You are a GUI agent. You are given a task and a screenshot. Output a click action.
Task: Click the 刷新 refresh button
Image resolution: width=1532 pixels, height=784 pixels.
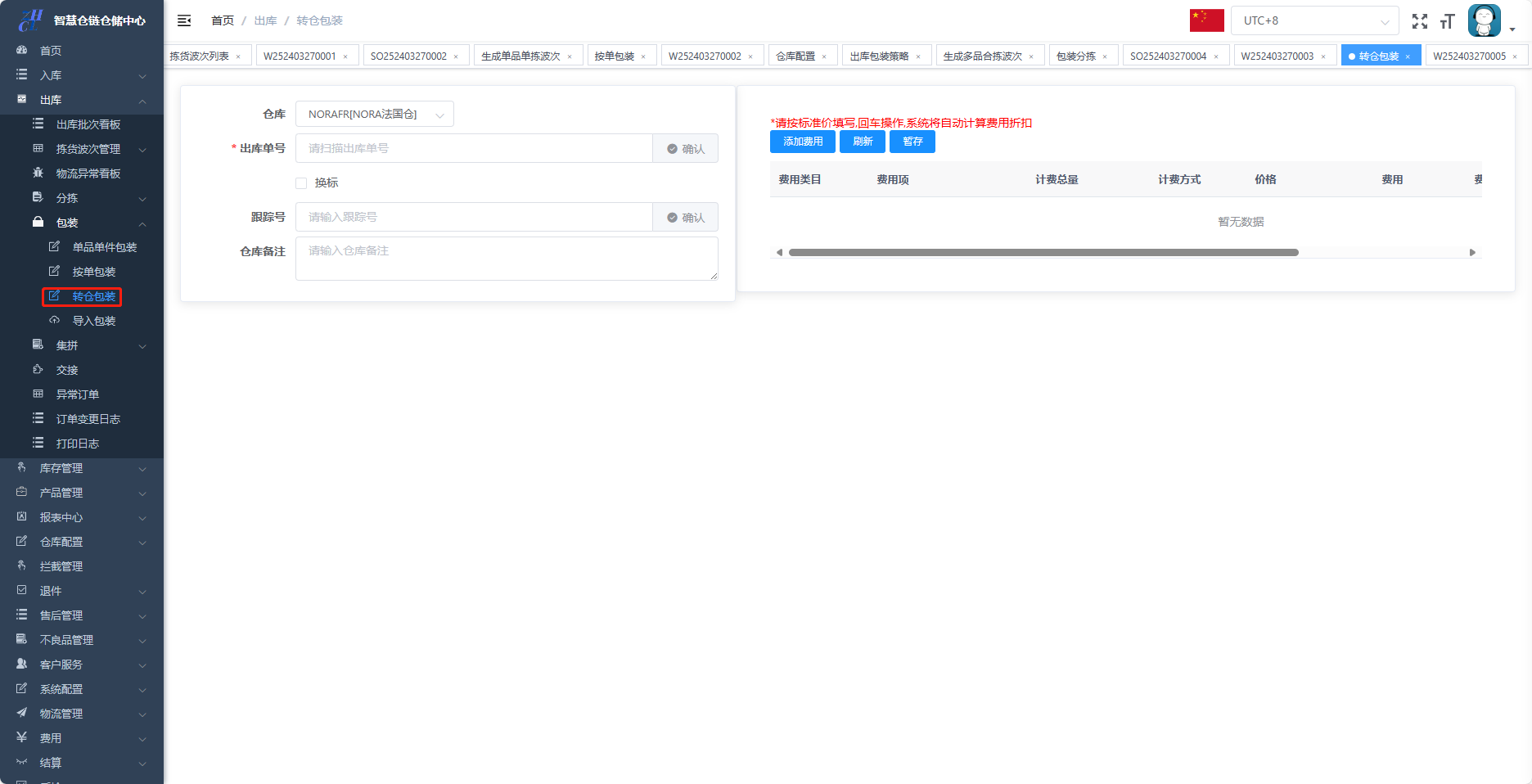click(862, 142)
